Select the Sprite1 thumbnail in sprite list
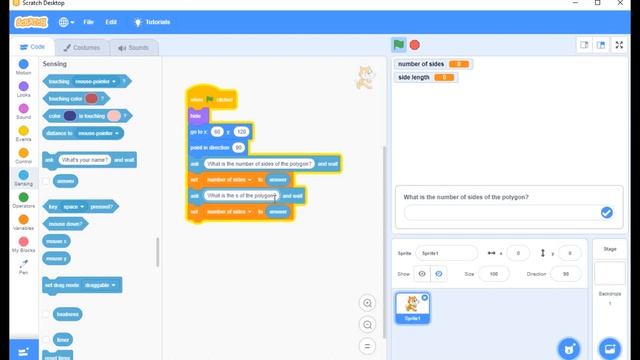 (412, 308)
